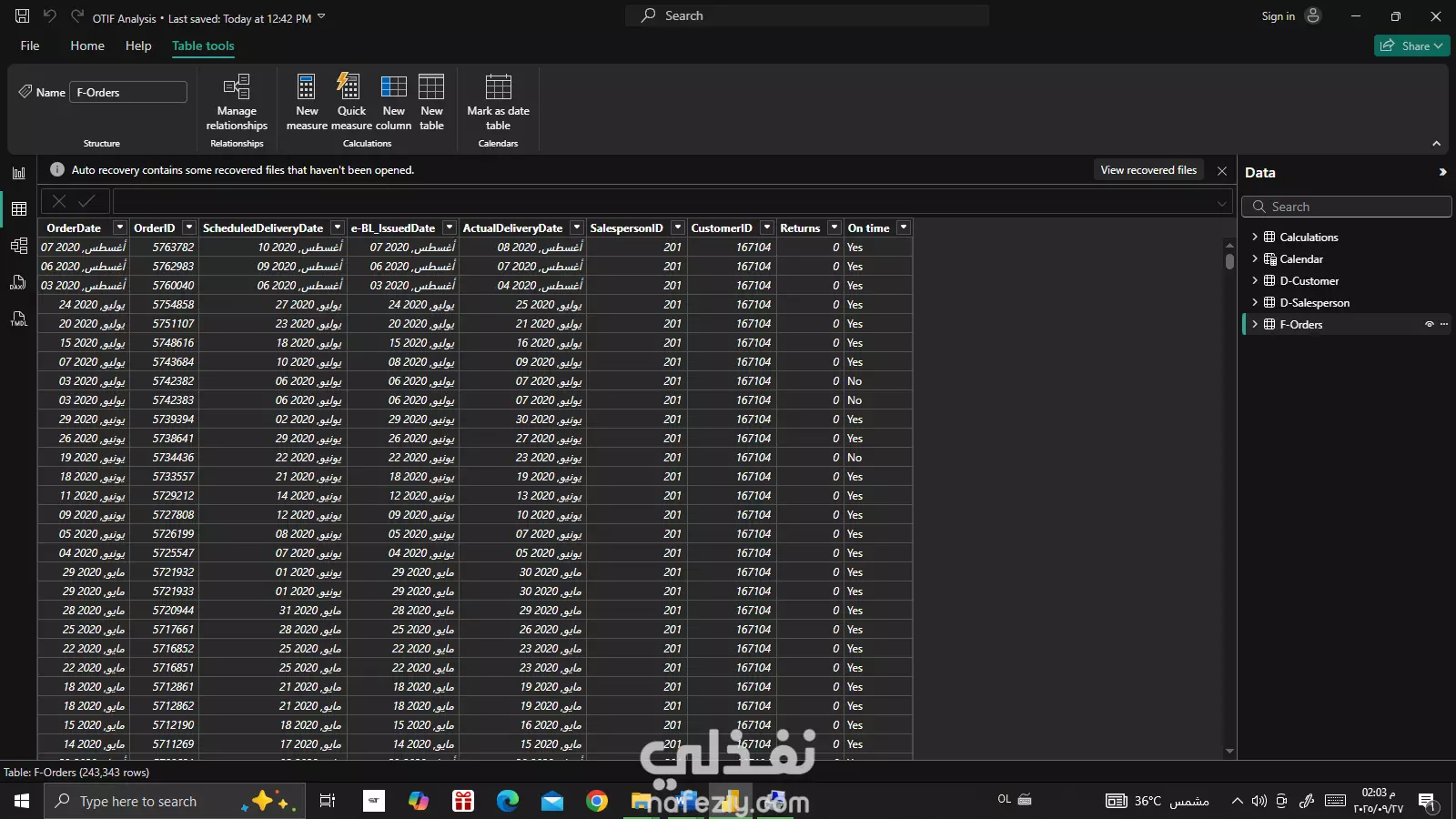Select the Calendar table in Data pane

[x=1301, y=258]
